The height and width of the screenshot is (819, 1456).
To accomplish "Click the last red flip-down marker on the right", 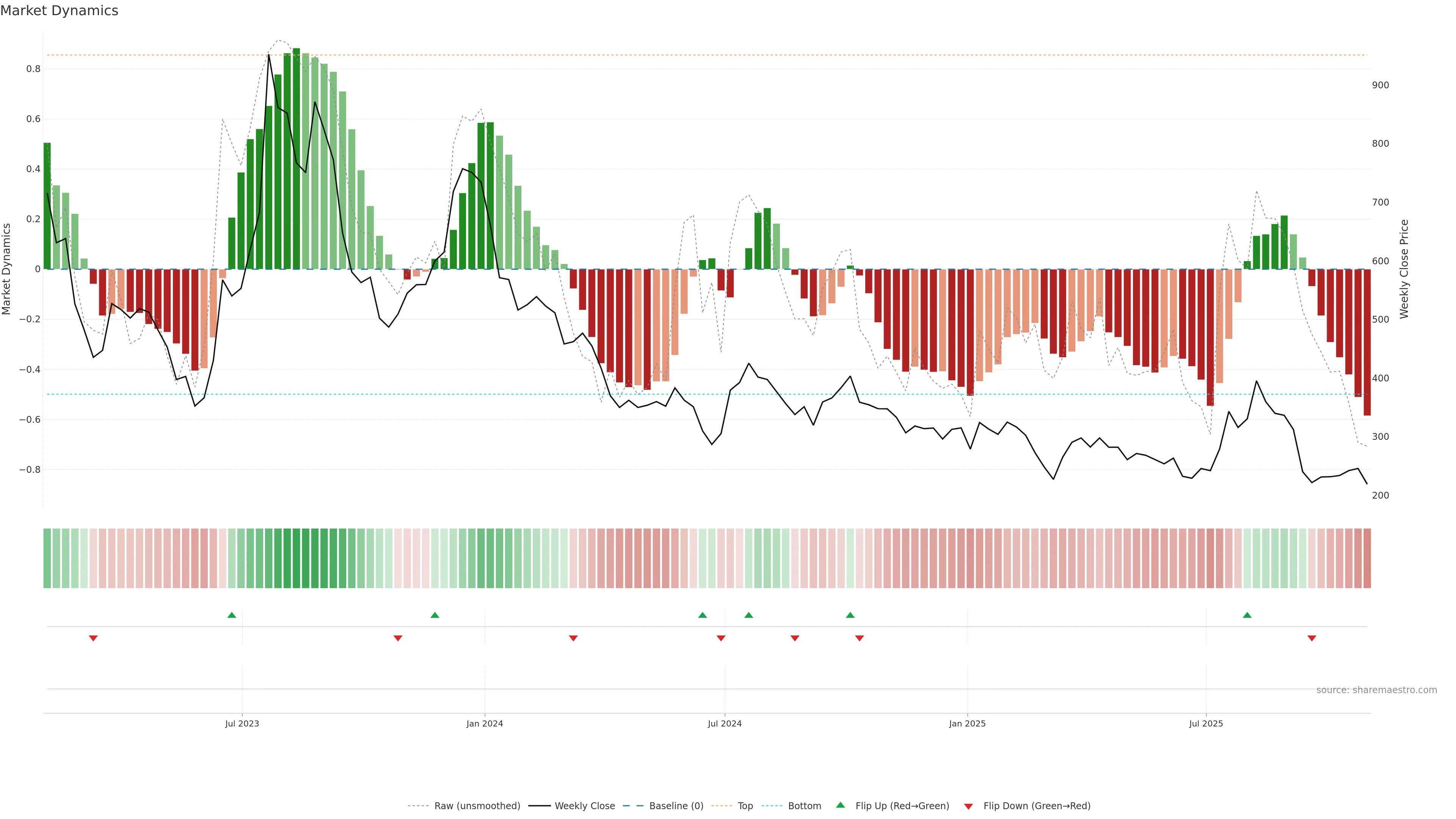I will [1312, 638].
